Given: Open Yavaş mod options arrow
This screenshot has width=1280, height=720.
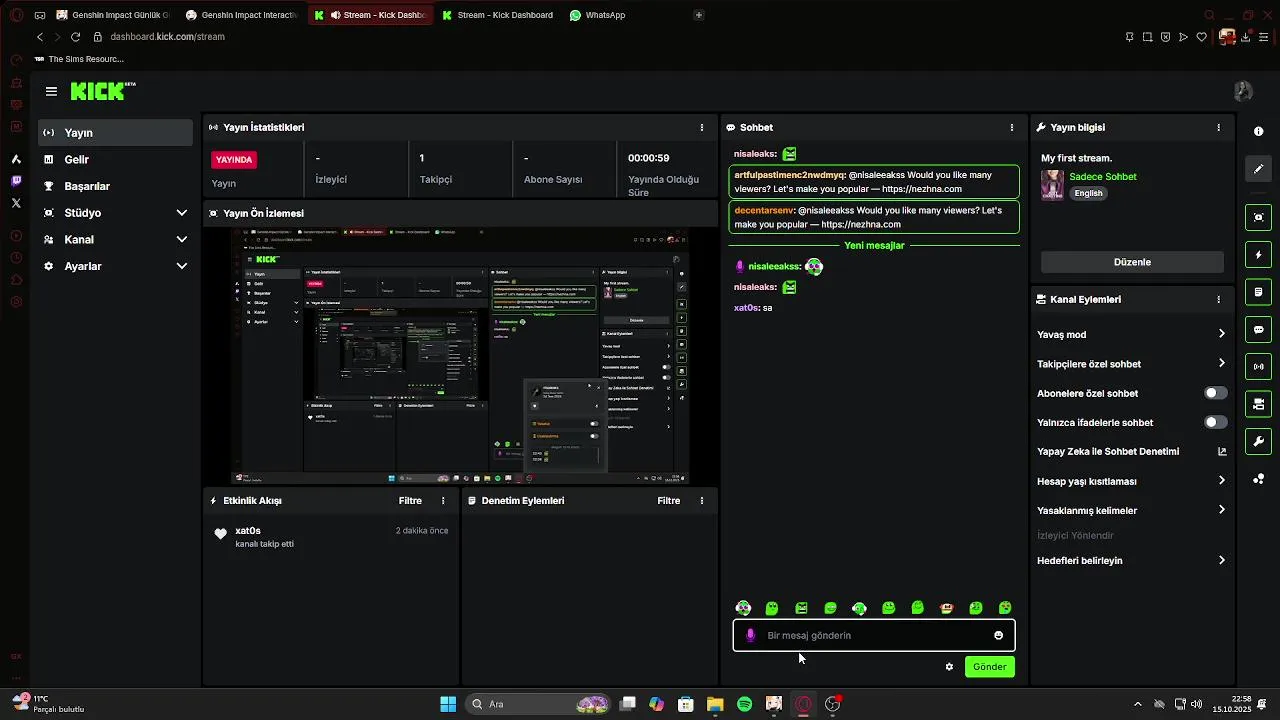Looking at the screenshot, I should click(1221, 334).
